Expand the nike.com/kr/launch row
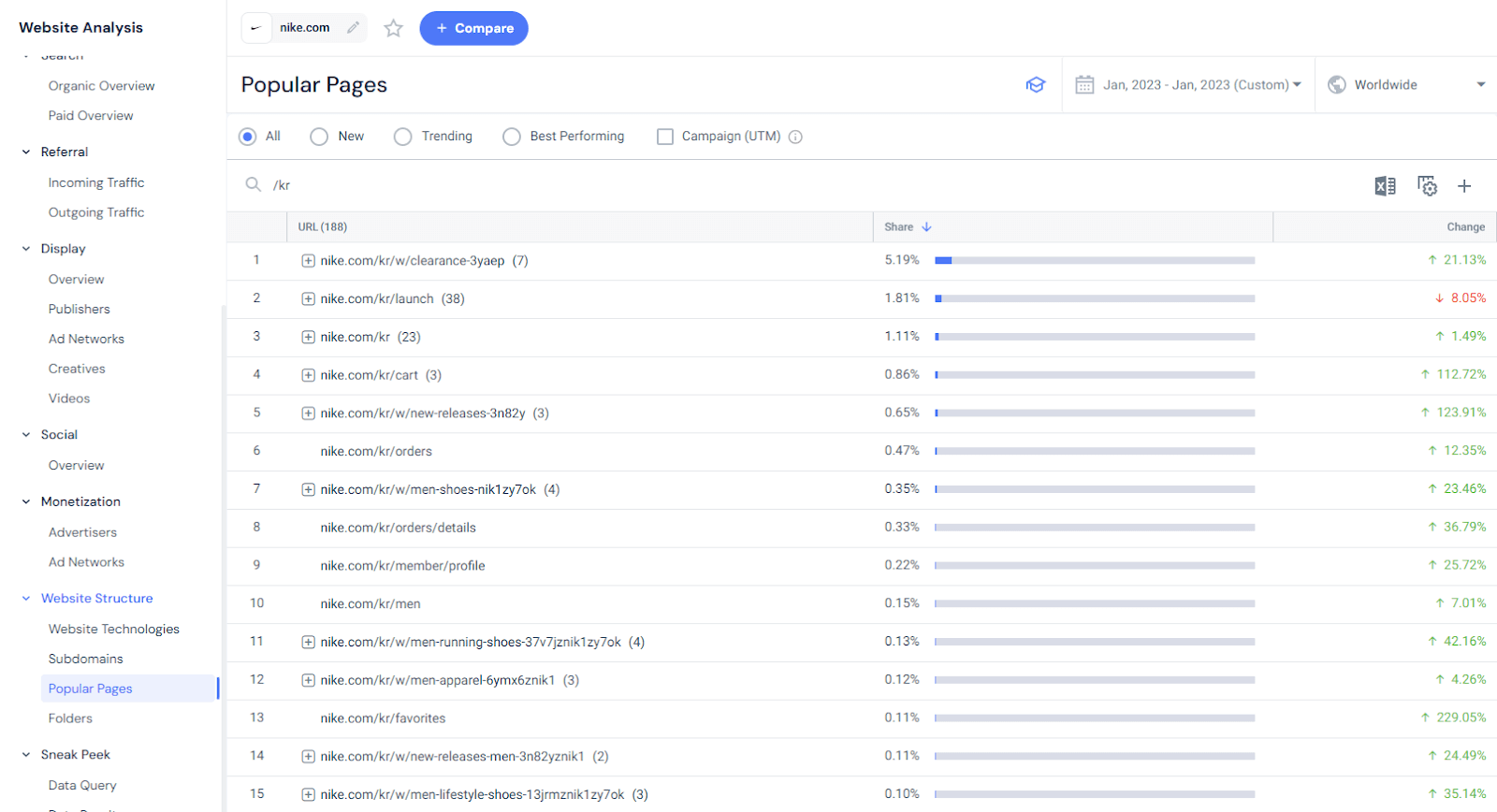The height and width of the screenshot is (812, 1497). [x=308, y=299]
